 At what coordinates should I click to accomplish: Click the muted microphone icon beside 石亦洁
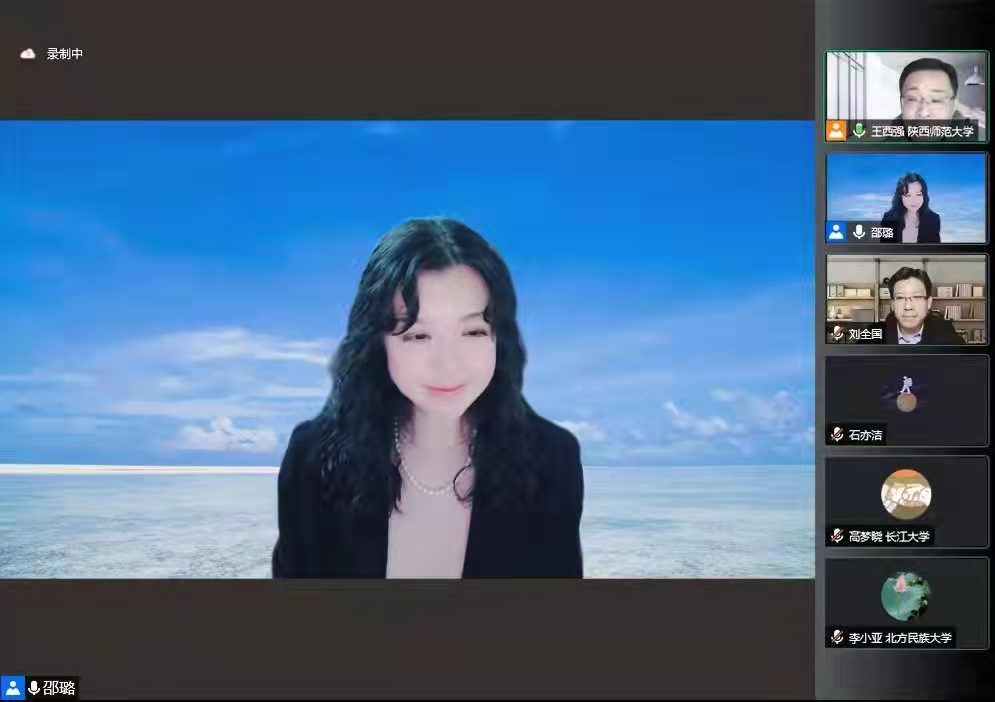838,435
